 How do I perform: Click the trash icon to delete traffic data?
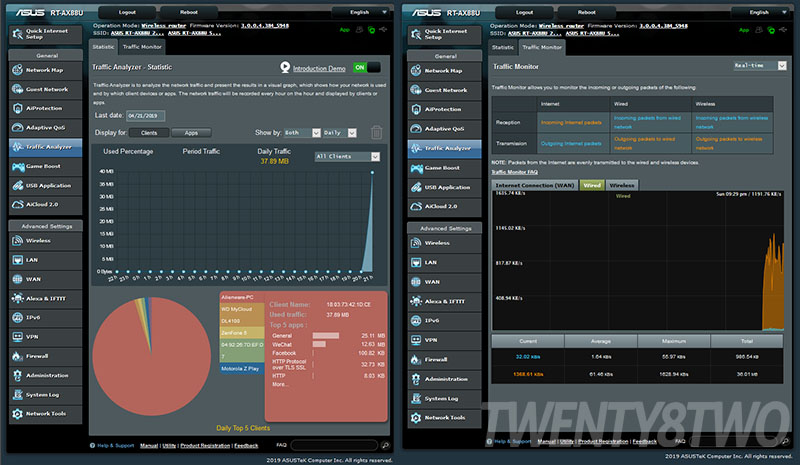click(376, 132)
